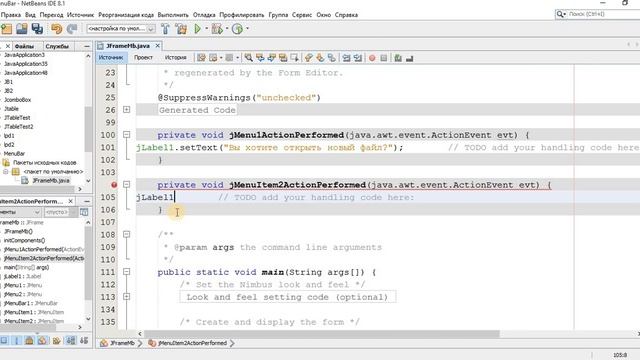Screen dimensions: 640x360
Task: Open the Источник menu
Action: (80, 15)
